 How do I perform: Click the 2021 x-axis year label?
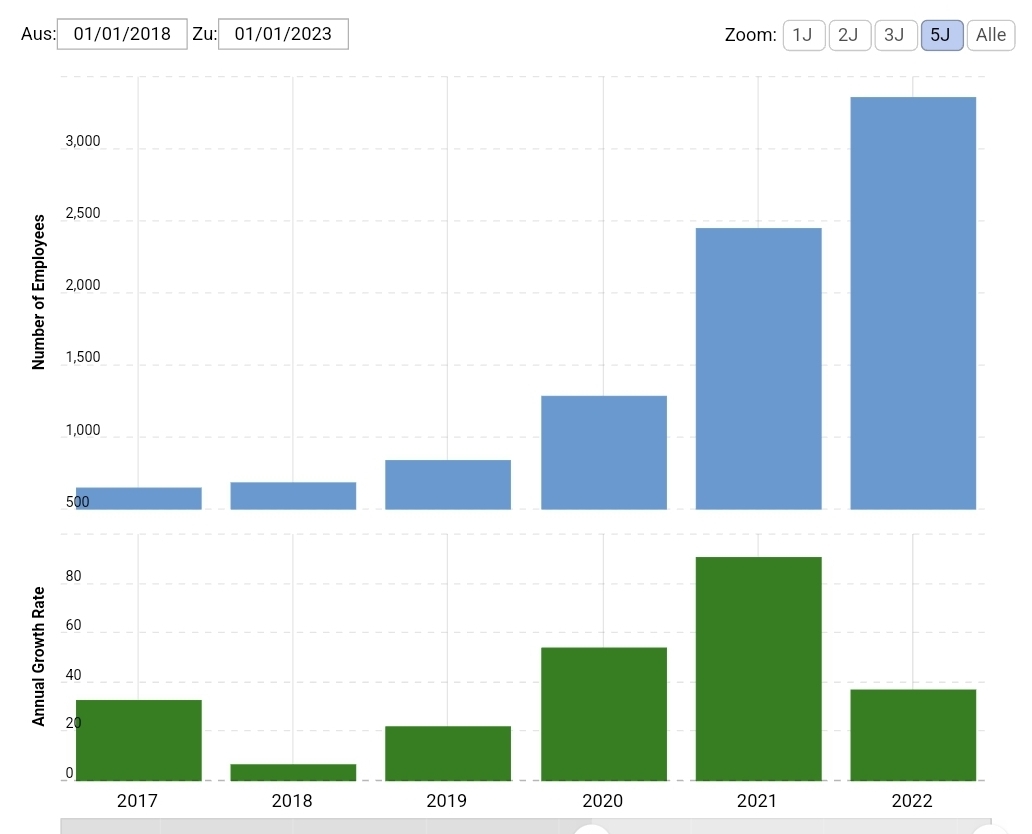click(x=757, y=800)
